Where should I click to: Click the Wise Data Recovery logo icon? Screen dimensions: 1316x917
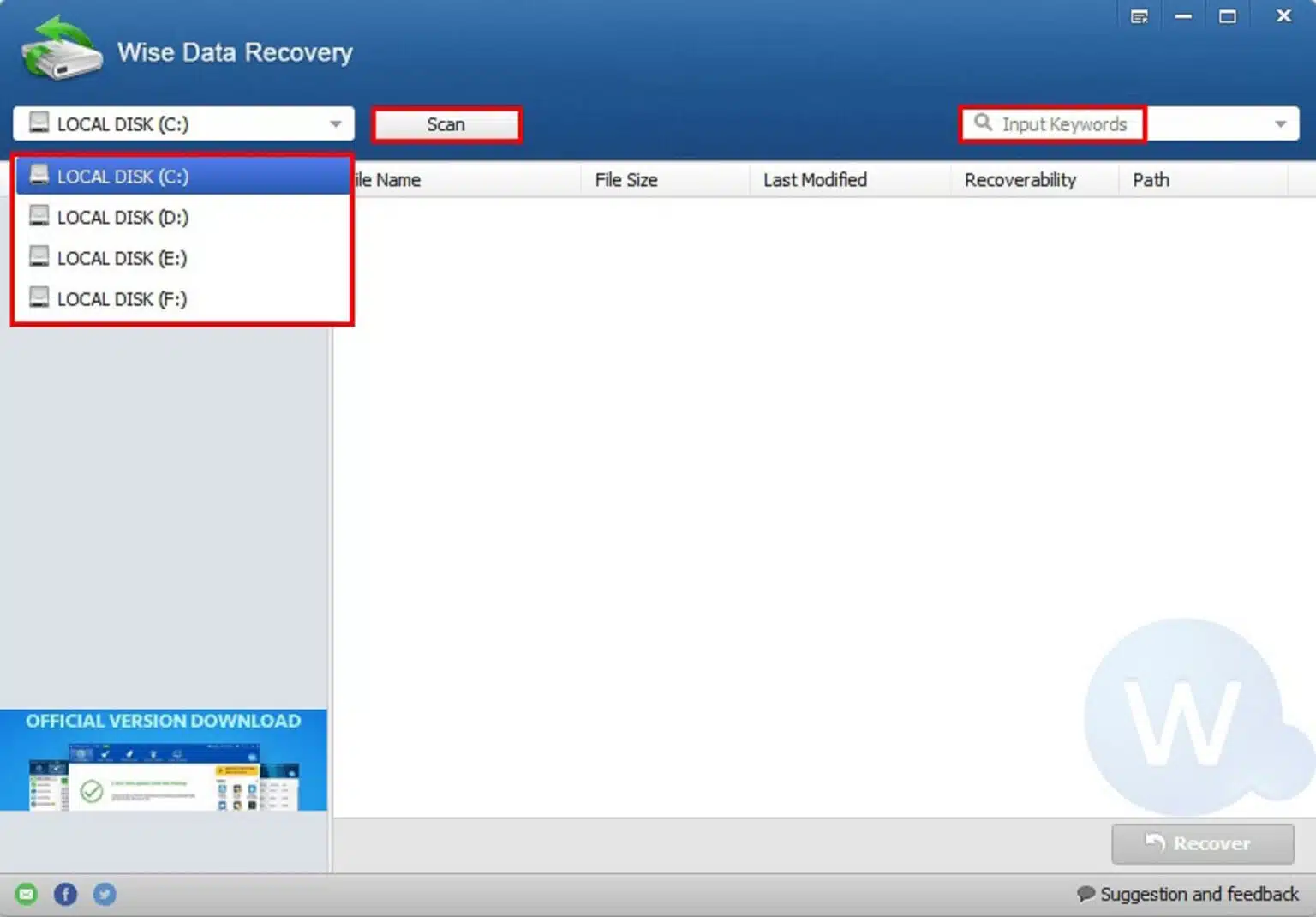62,48
